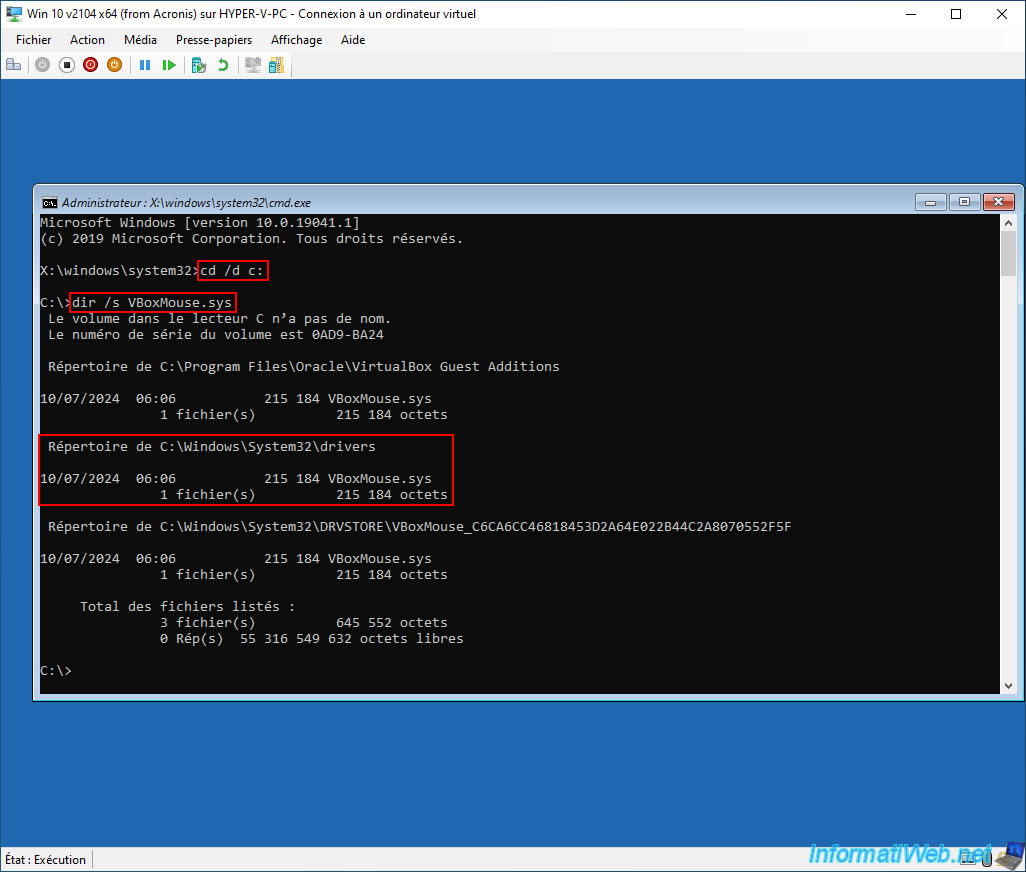Click the console vertical scrollbar thumb
The image size is (1026, 872).
[x=1008, y=254]
